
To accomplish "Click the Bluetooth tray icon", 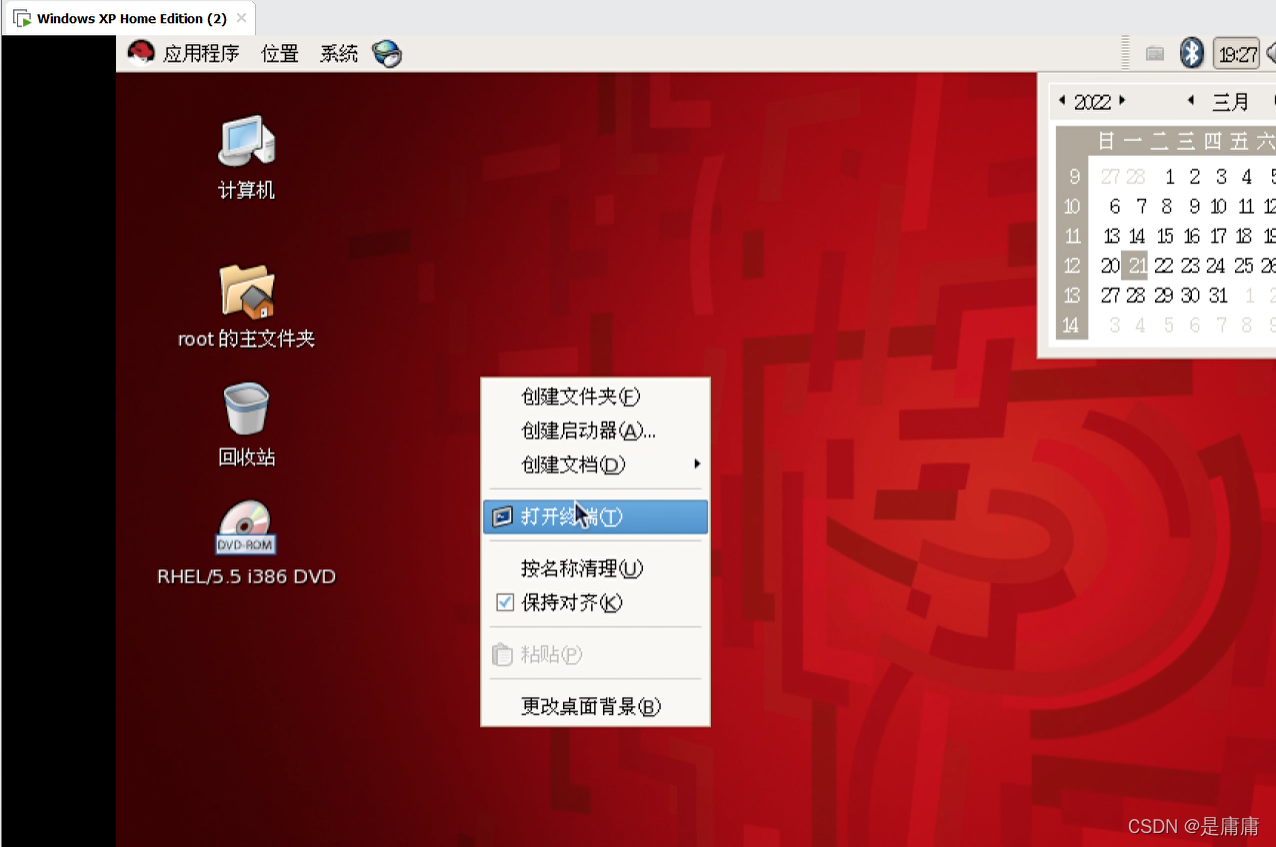I will (1191, 53).
